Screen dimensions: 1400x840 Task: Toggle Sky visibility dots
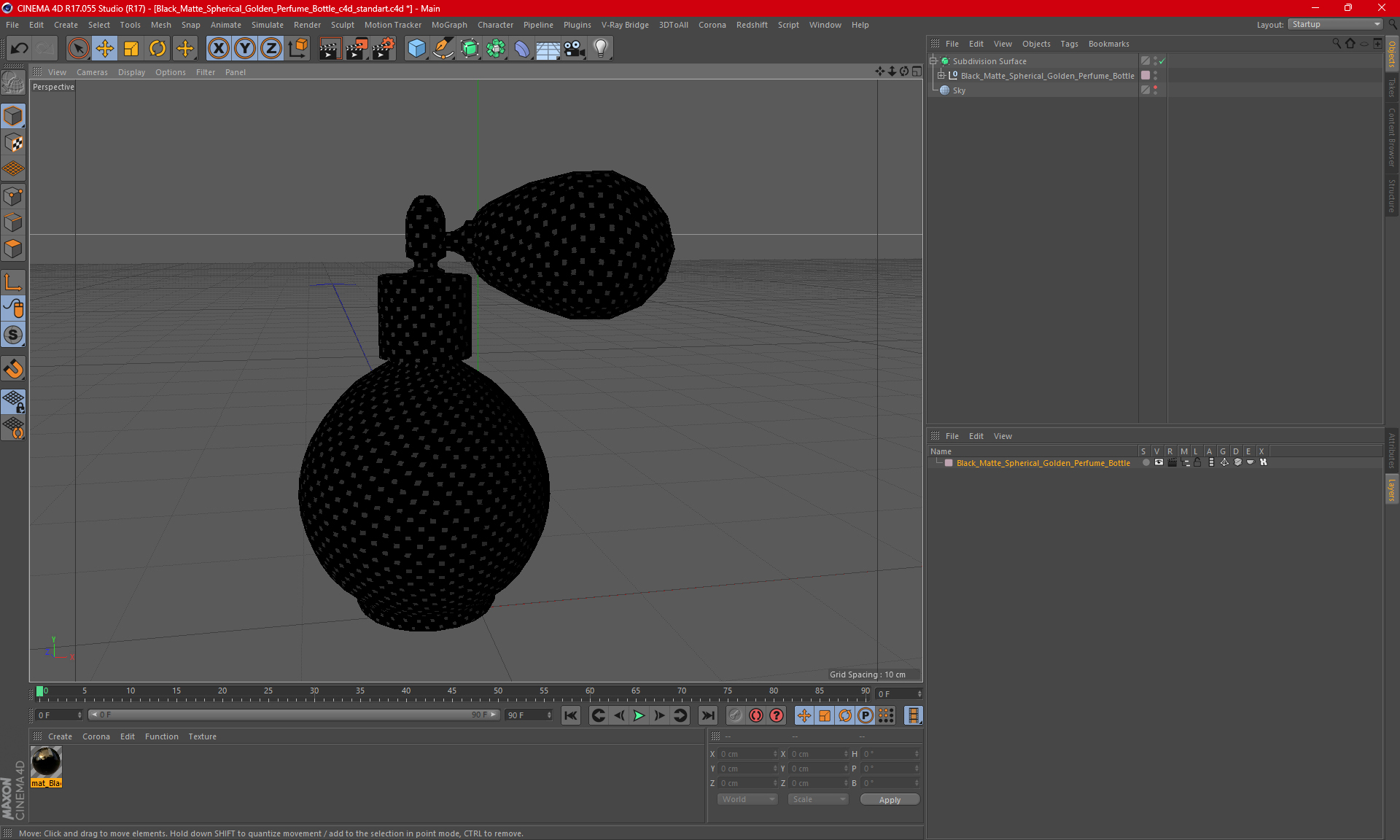1155,90
